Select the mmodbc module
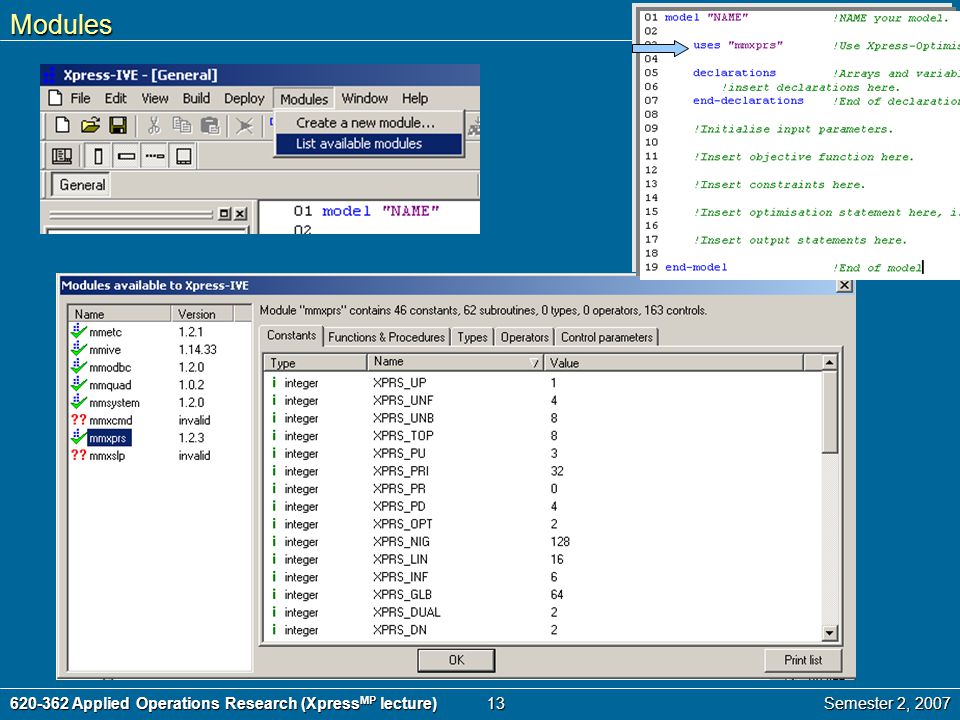 pyautogui.click(x=110, y=368)
